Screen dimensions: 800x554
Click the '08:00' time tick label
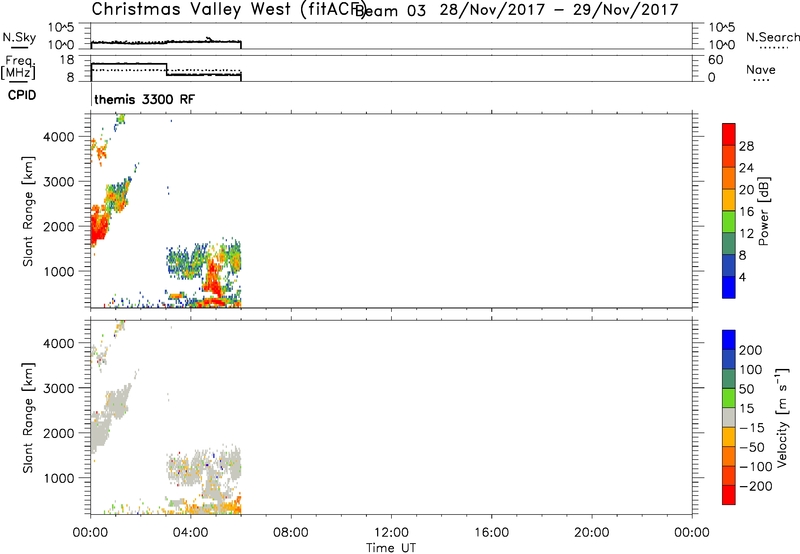(291, 533)
